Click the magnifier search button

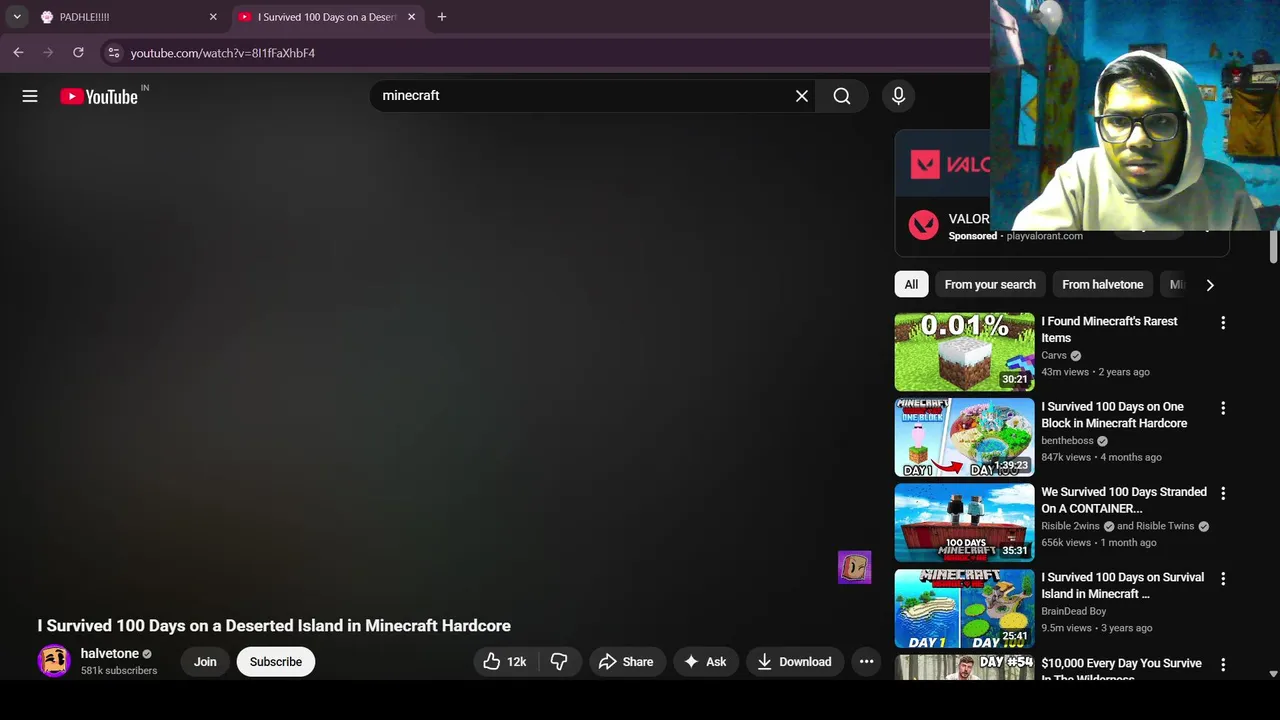tap(842, 96)
